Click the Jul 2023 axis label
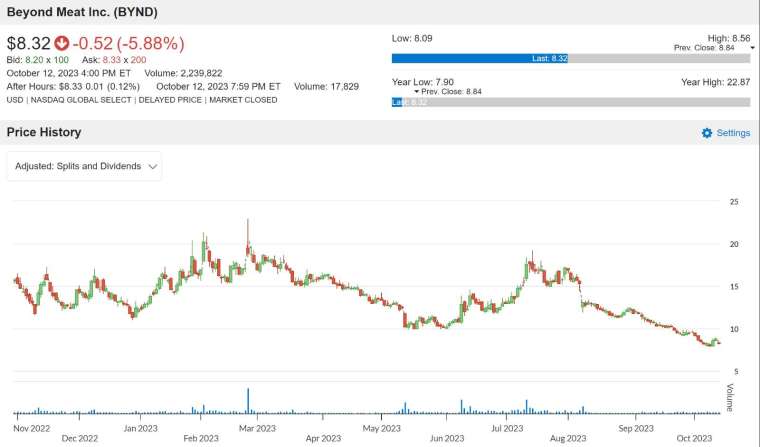Screen dimensions: 760x447 (507, 429)
